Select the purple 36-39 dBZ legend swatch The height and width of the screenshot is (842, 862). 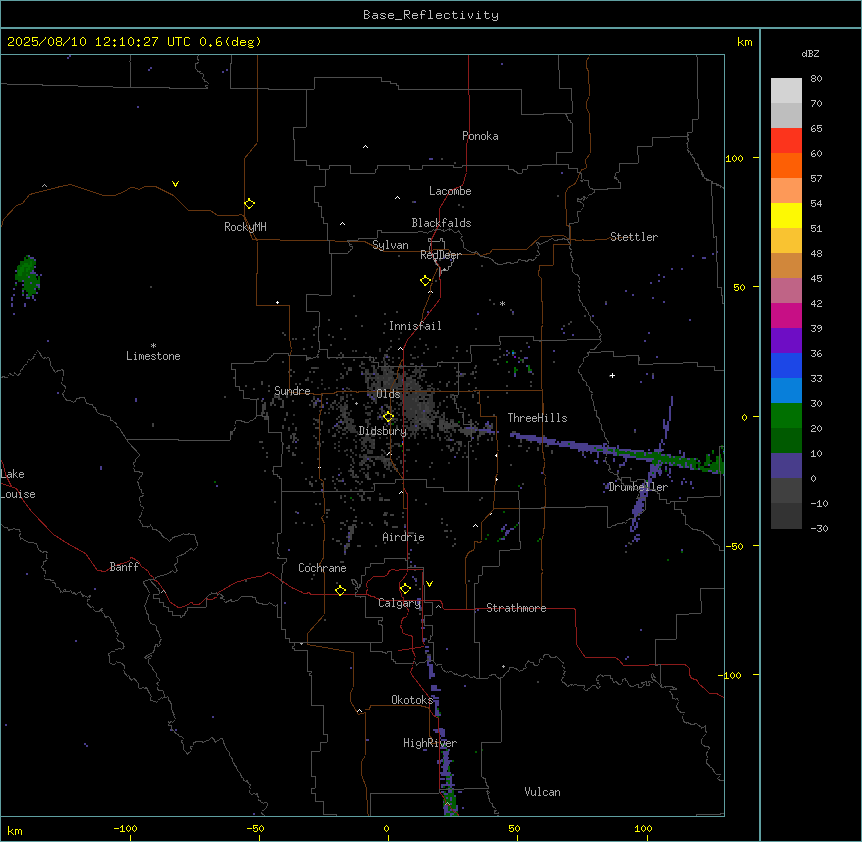pos(786,341)
